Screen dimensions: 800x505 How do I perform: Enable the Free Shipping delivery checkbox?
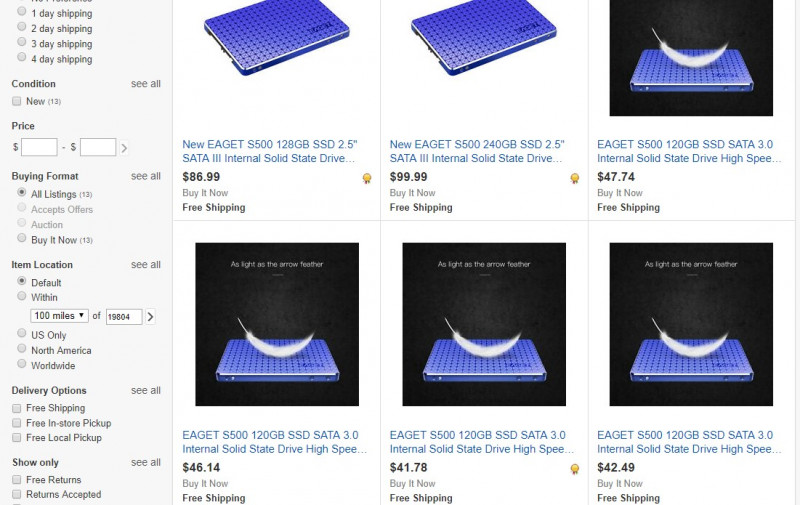click(17, 408)
